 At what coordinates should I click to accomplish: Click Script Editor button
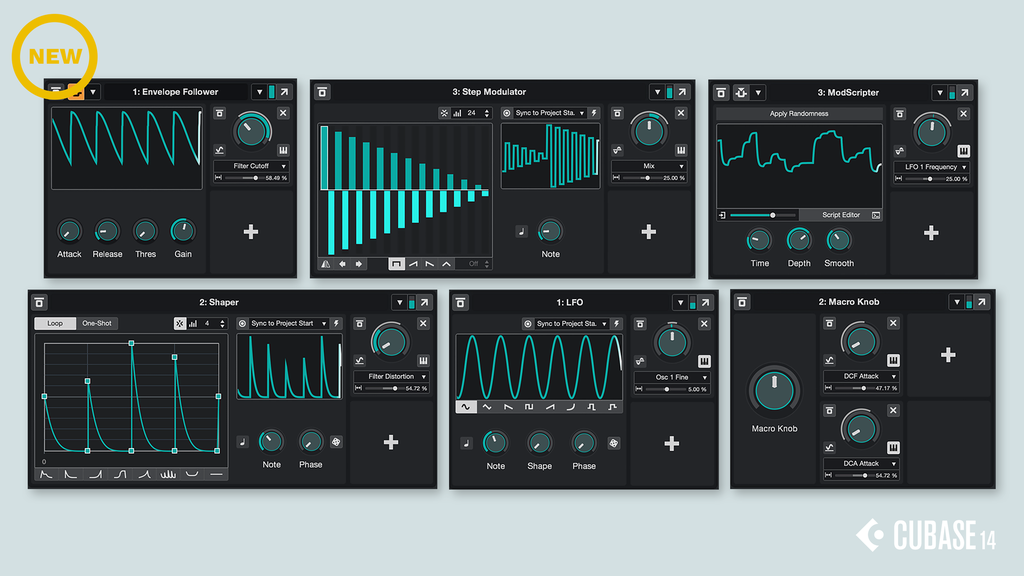coord(840,215)
